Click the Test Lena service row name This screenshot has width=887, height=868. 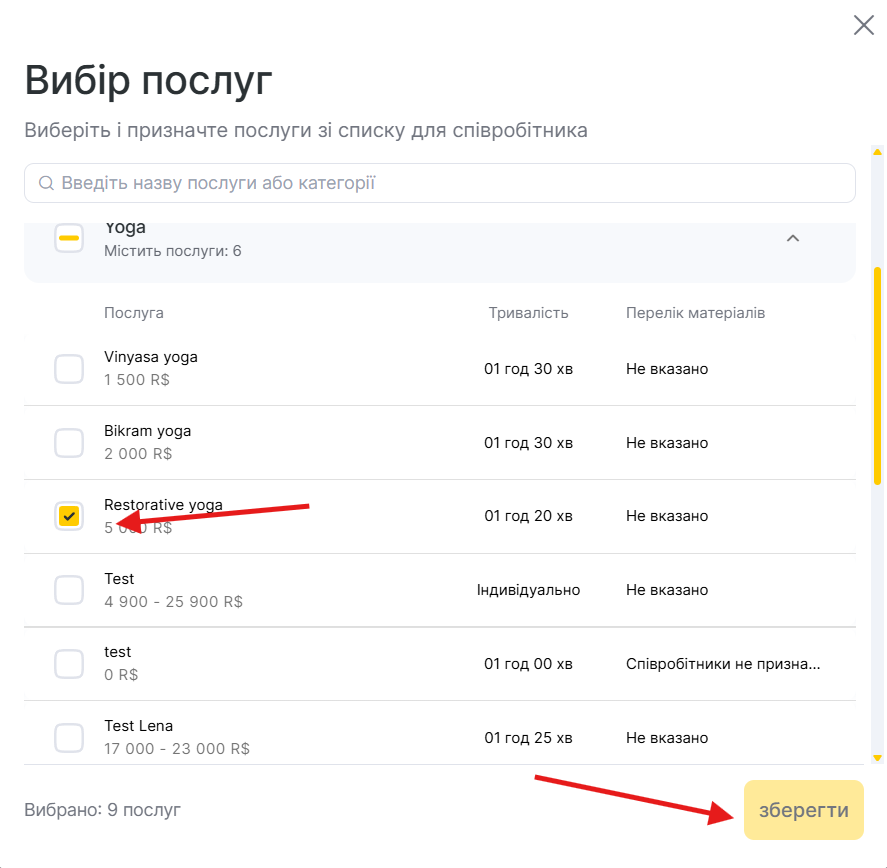pos(139,726)
